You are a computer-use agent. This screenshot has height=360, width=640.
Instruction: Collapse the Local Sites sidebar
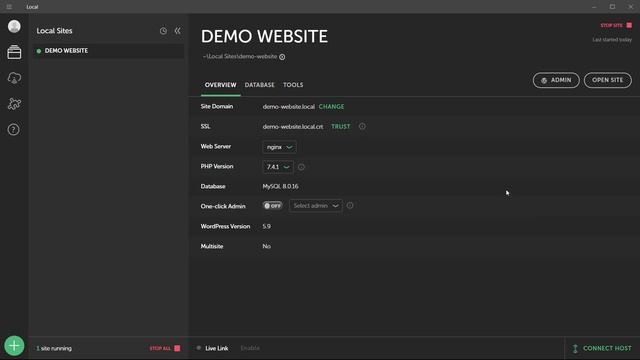(x=178, y=31)
